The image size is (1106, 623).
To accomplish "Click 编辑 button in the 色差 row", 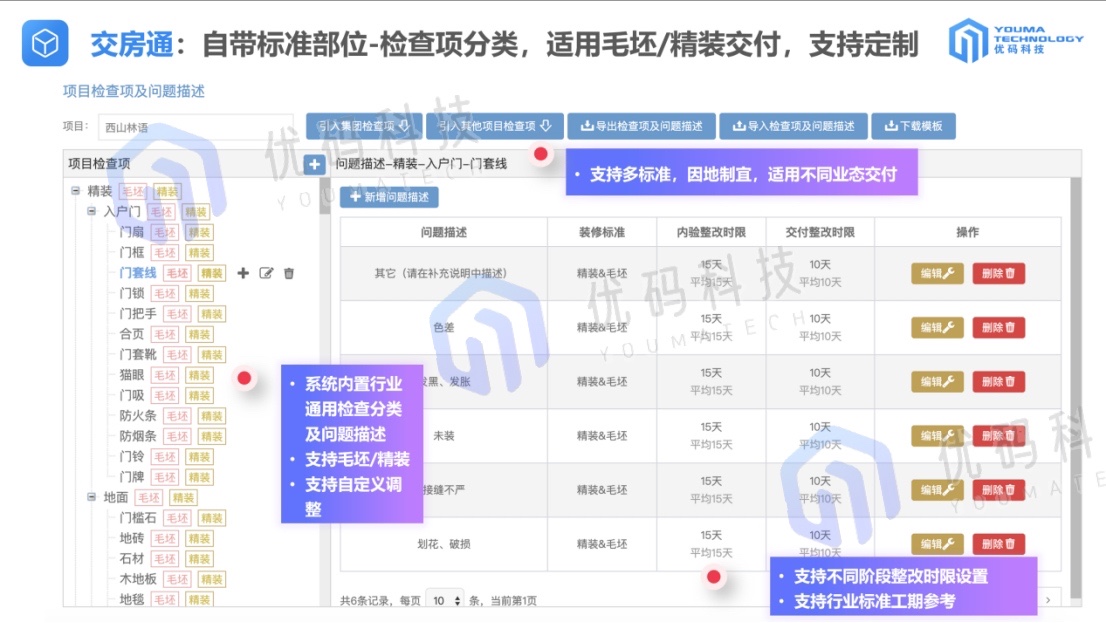I will pyautogui.click(x=937, y=327).
